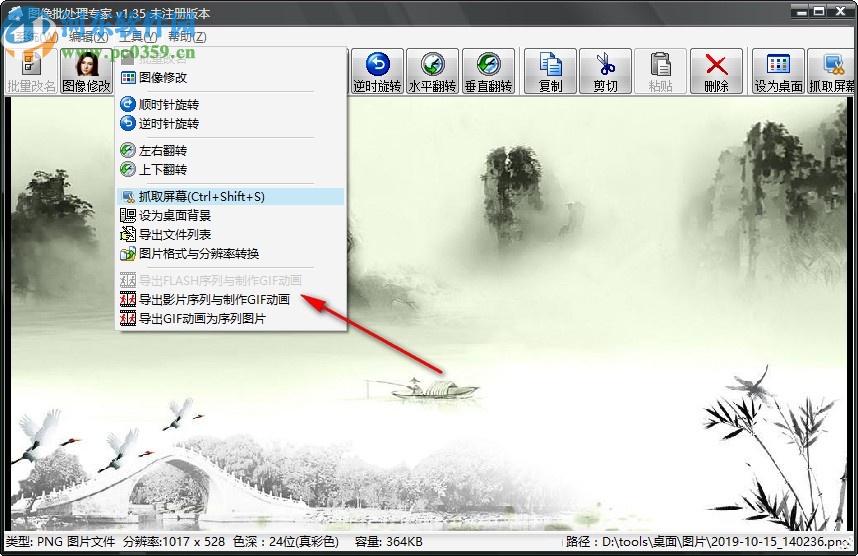The width and height of the screenshot is (858, 556).
Task: Click the status bar file path text
Action: click(x=708, y=542)
